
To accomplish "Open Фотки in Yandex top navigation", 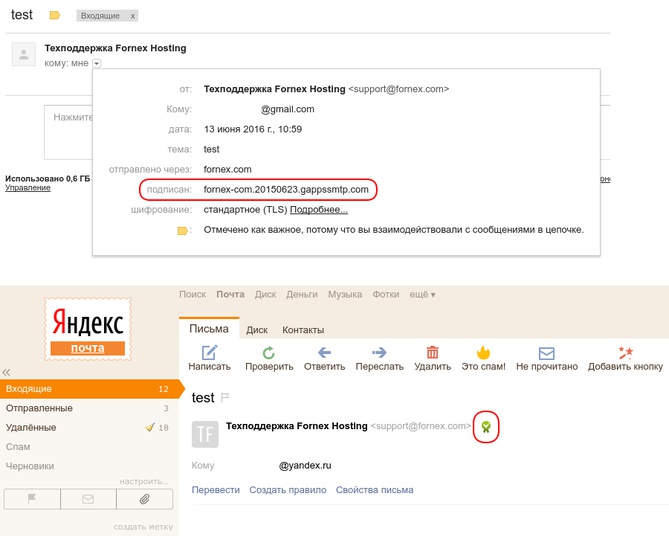I will click(386, 294).
